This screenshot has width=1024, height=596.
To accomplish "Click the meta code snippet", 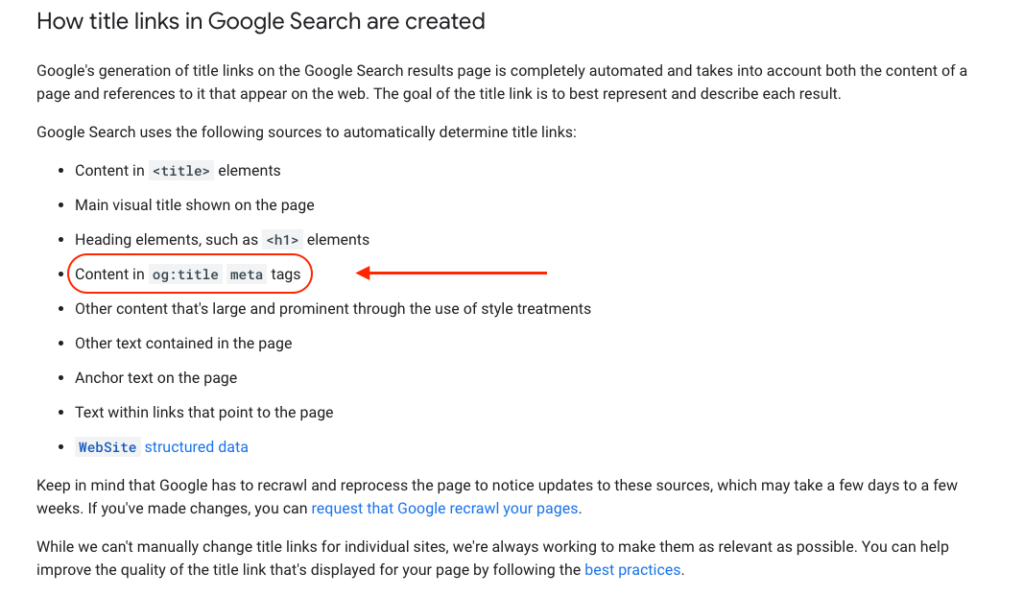I will coord(246,275).
